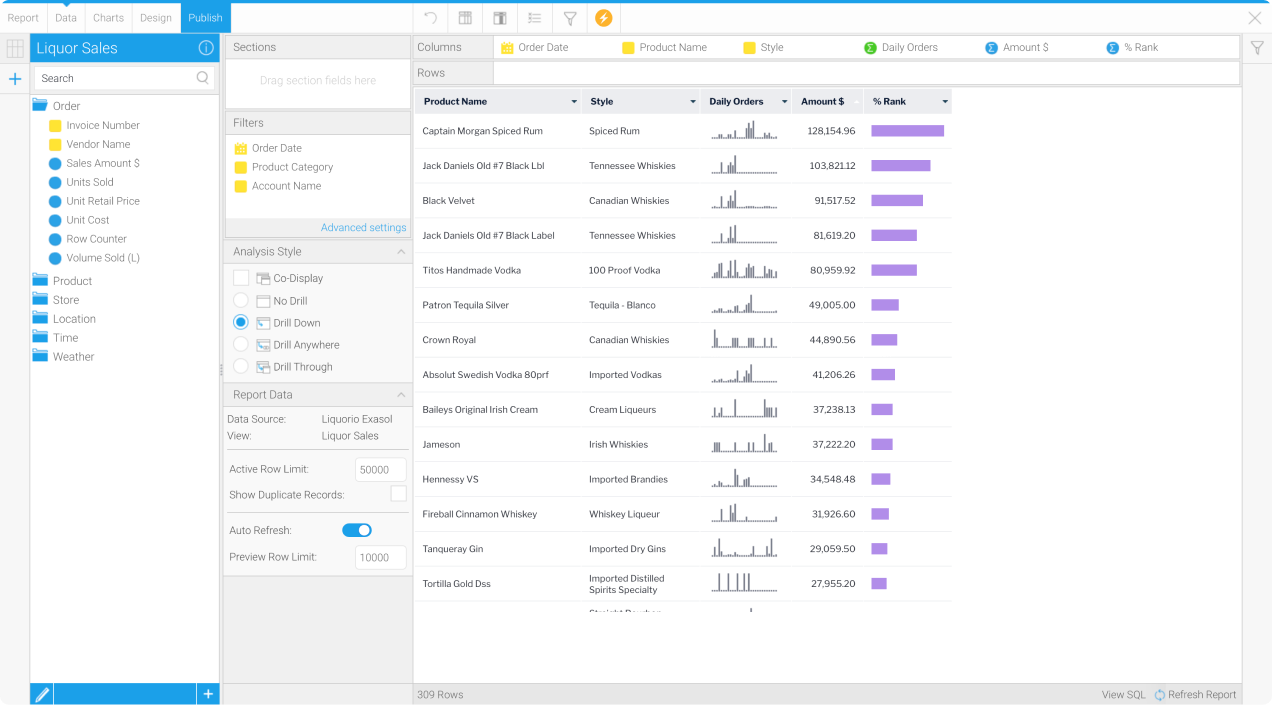
Task: Click the orange lightning refresh icon
Action: [603, 17]
